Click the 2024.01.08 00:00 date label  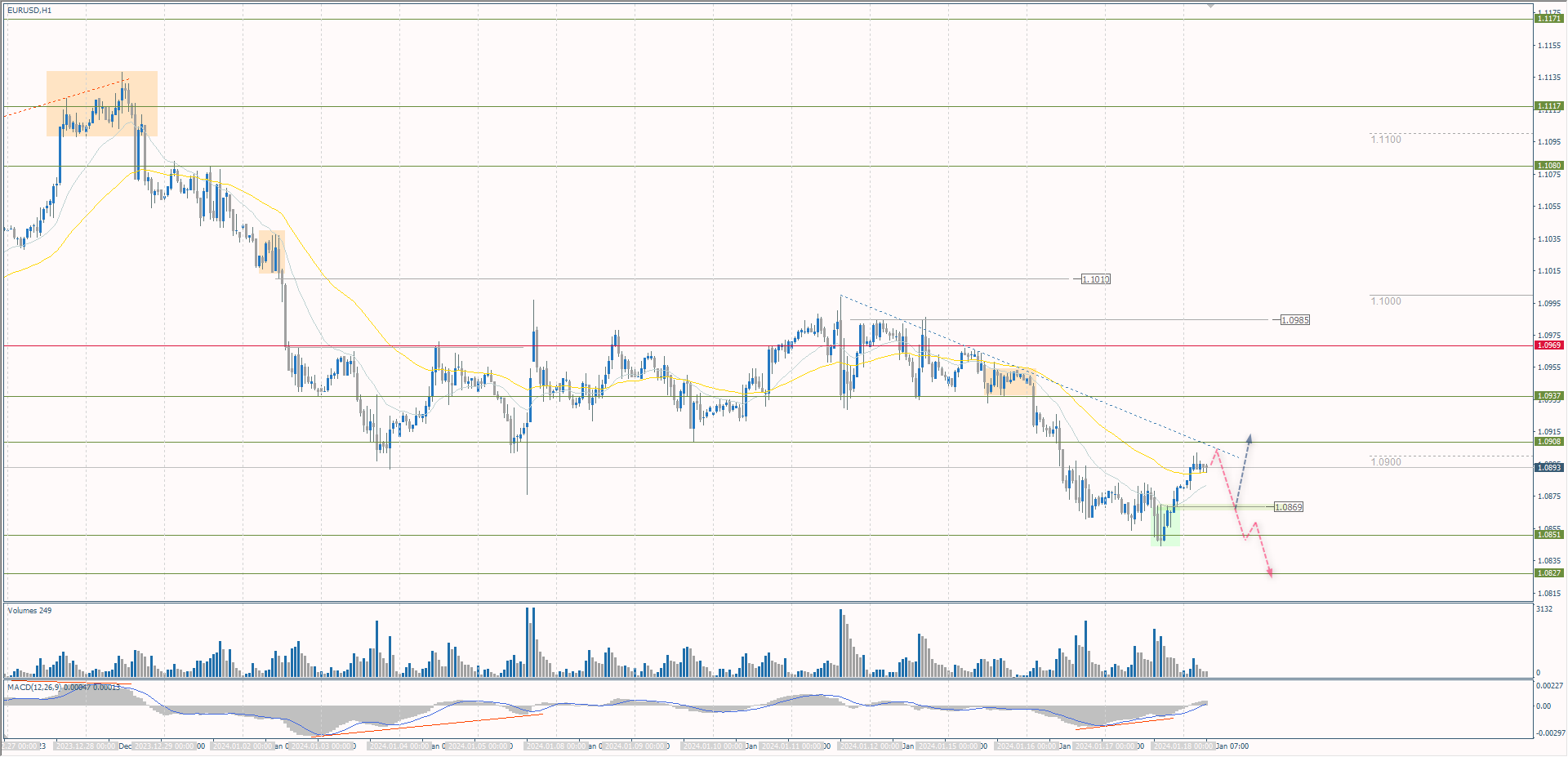[555, 746]
